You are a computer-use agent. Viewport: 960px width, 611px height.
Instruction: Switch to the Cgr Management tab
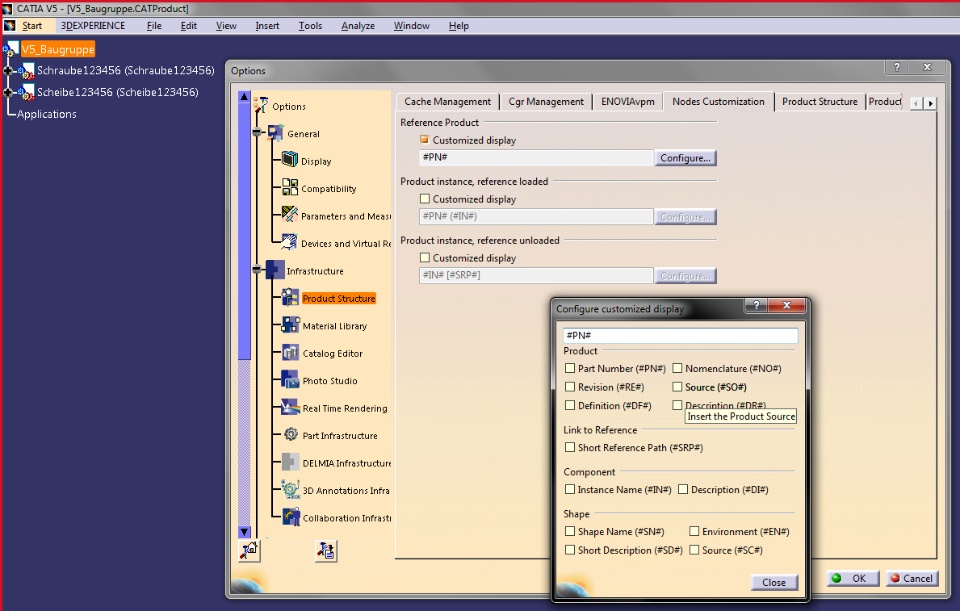click(x=546, y=102)
